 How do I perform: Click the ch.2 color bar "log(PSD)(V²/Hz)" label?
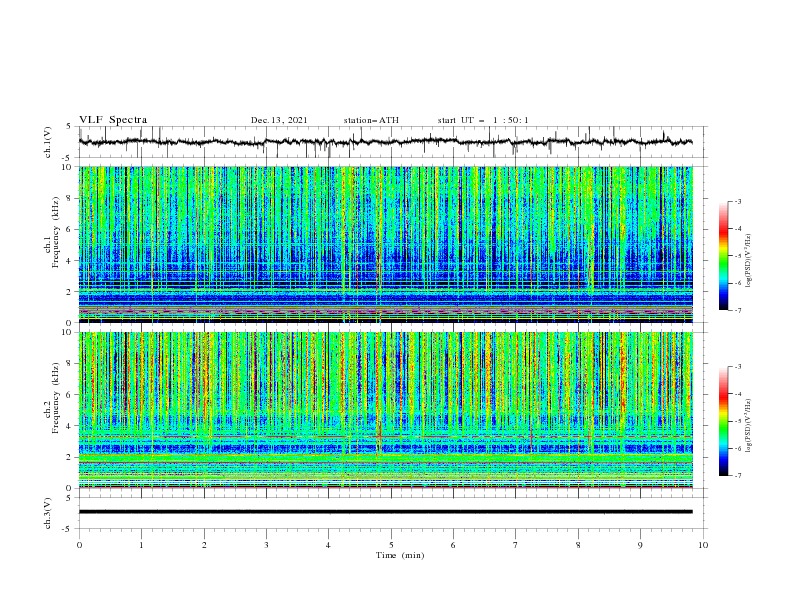(x=748, y=426)
